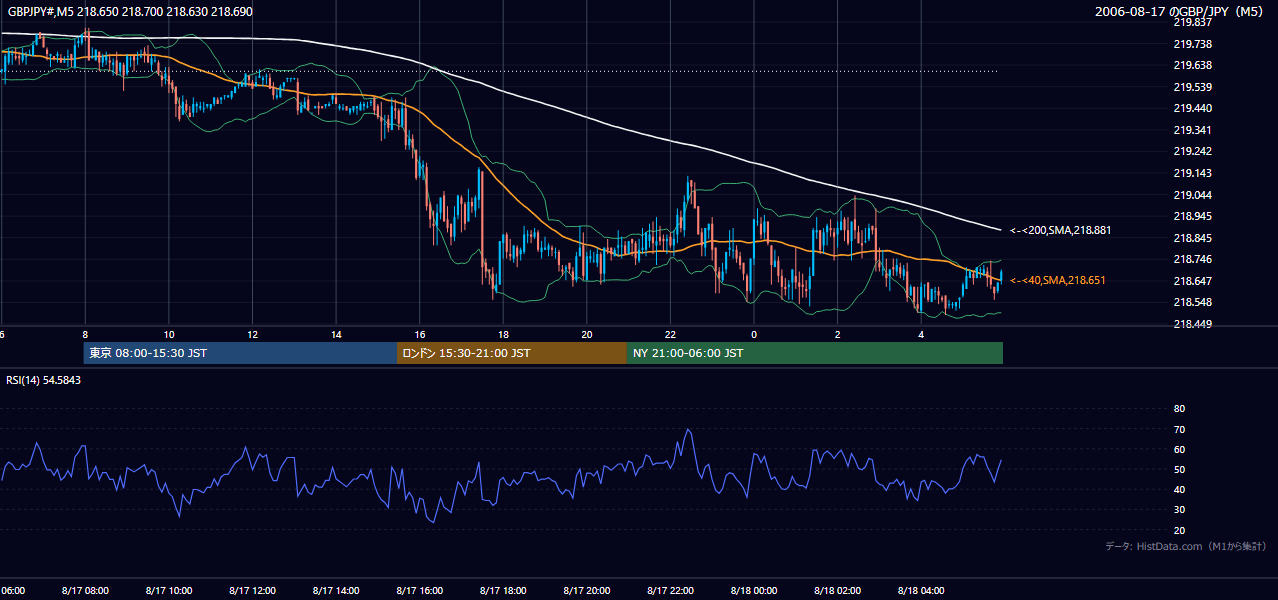Click the 8/17 18:00 time axis label

pos(503,590)
